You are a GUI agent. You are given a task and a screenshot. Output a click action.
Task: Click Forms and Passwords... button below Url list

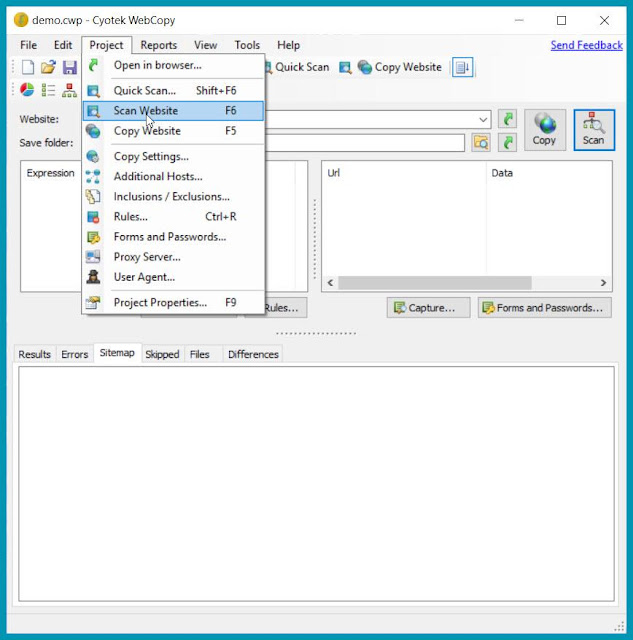tap(544, 308)
